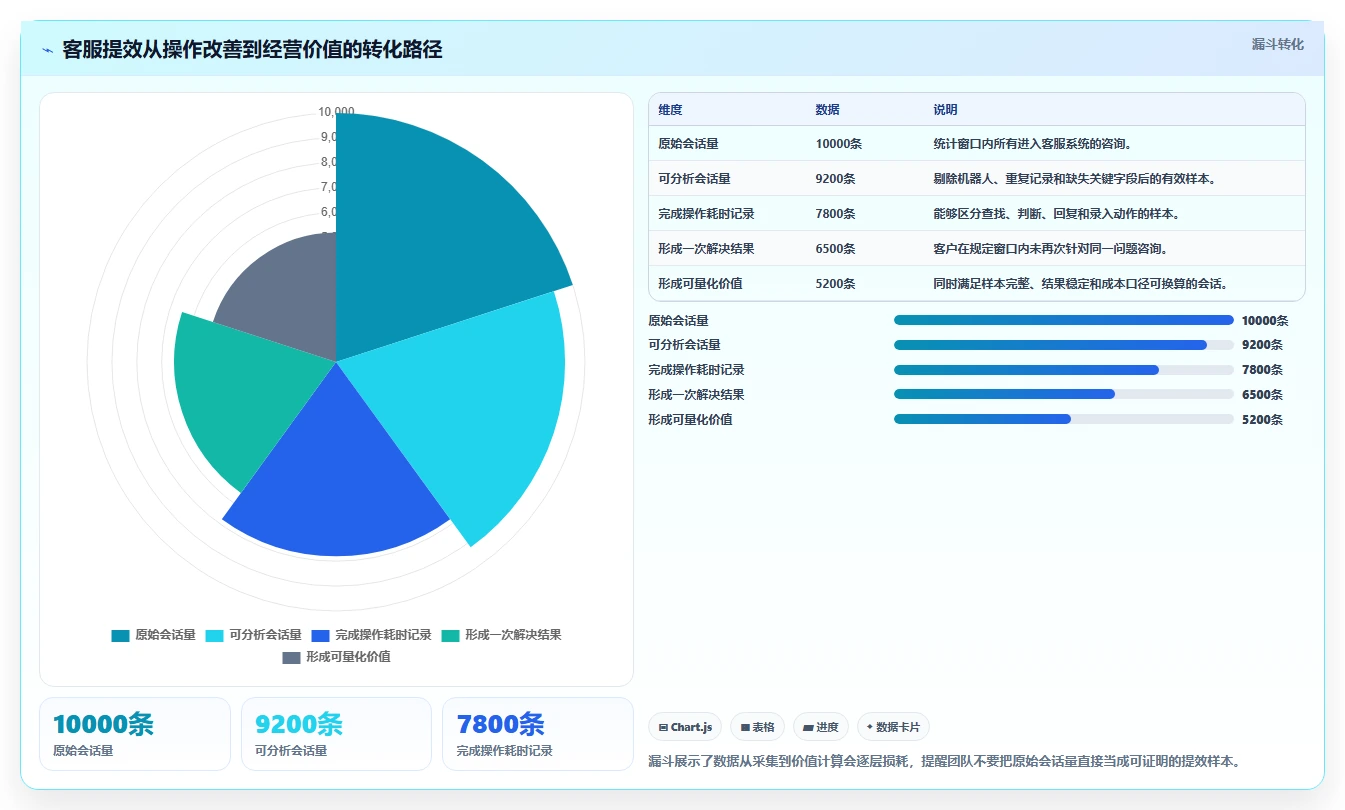1345x810 pixels.
Task: Click the 表格 tag chip
Action: pos(757,727)
